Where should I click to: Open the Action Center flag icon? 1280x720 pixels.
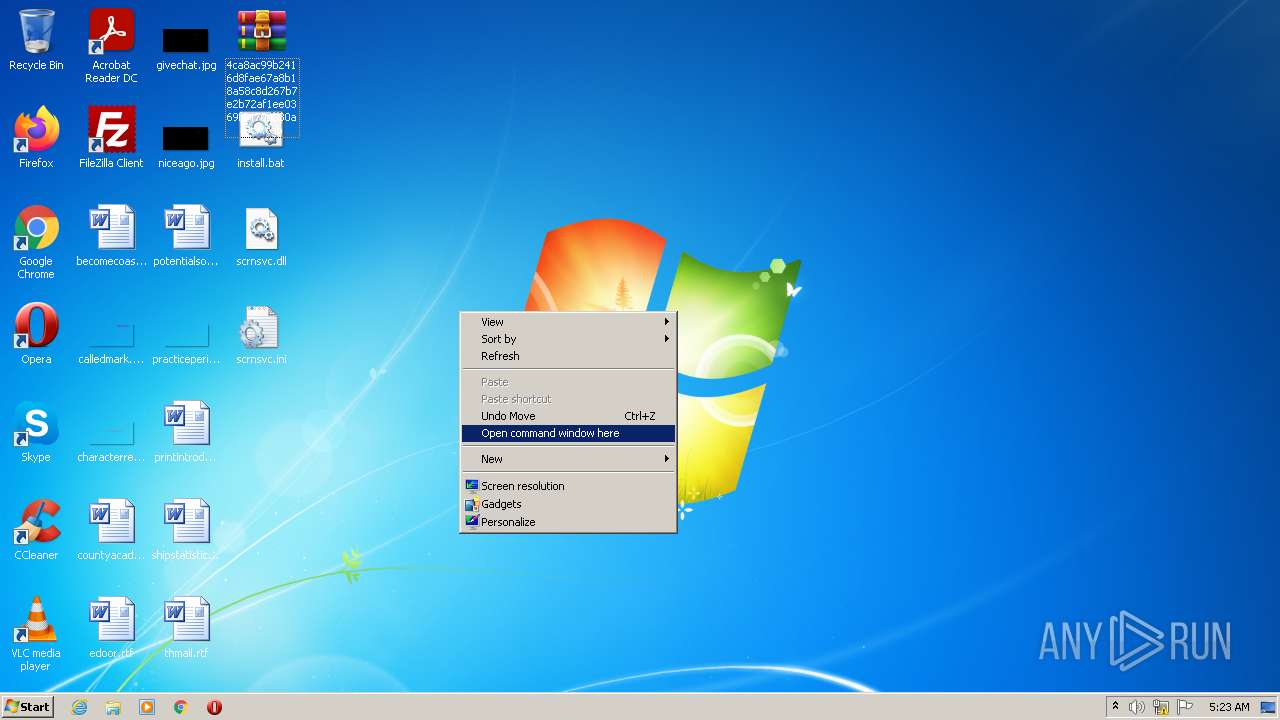1185,707
